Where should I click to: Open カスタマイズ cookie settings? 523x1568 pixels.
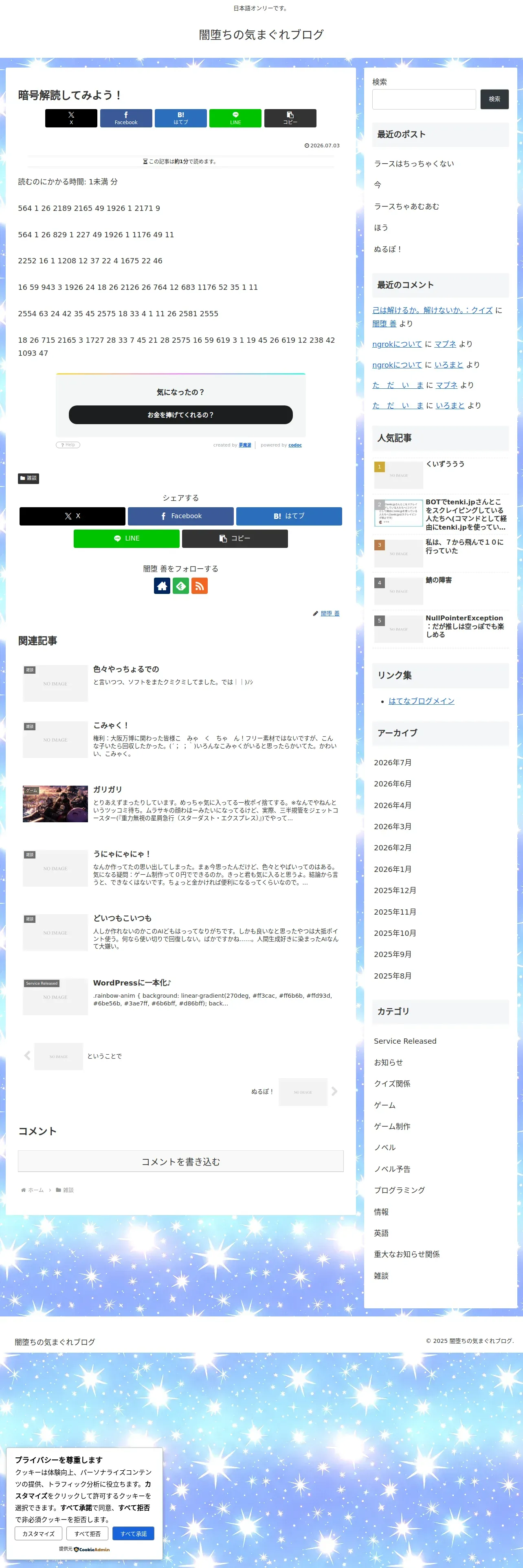[38, 1533]
